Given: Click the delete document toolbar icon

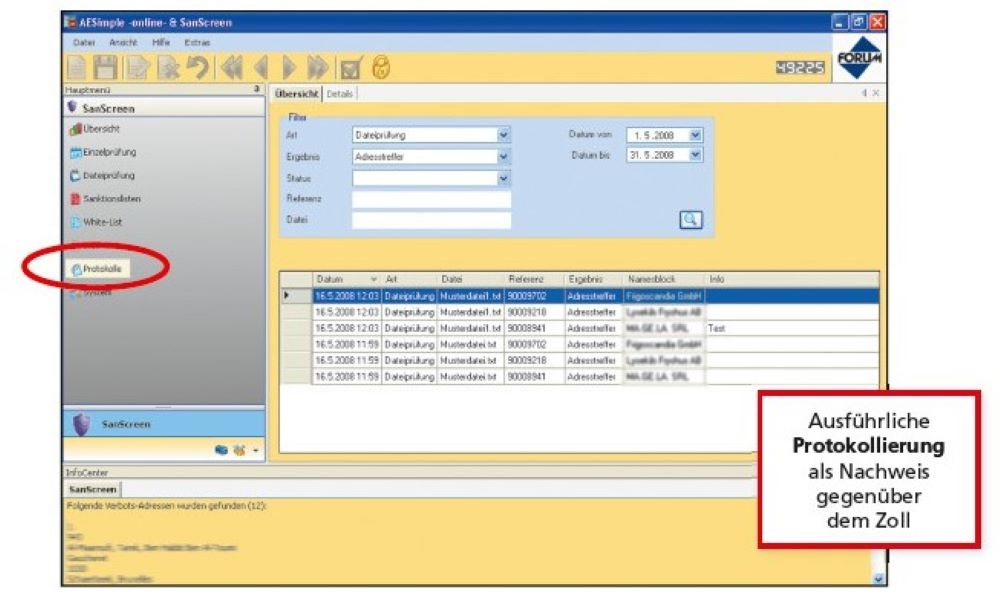Looking at the screenshot, I should [x=168, y=67].
